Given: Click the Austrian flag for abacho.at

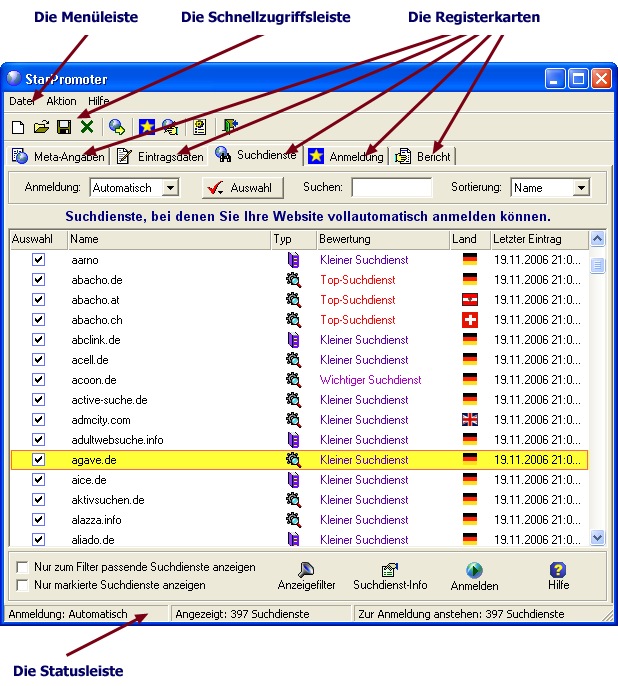Looking at the screenshot, I should 470,300.
